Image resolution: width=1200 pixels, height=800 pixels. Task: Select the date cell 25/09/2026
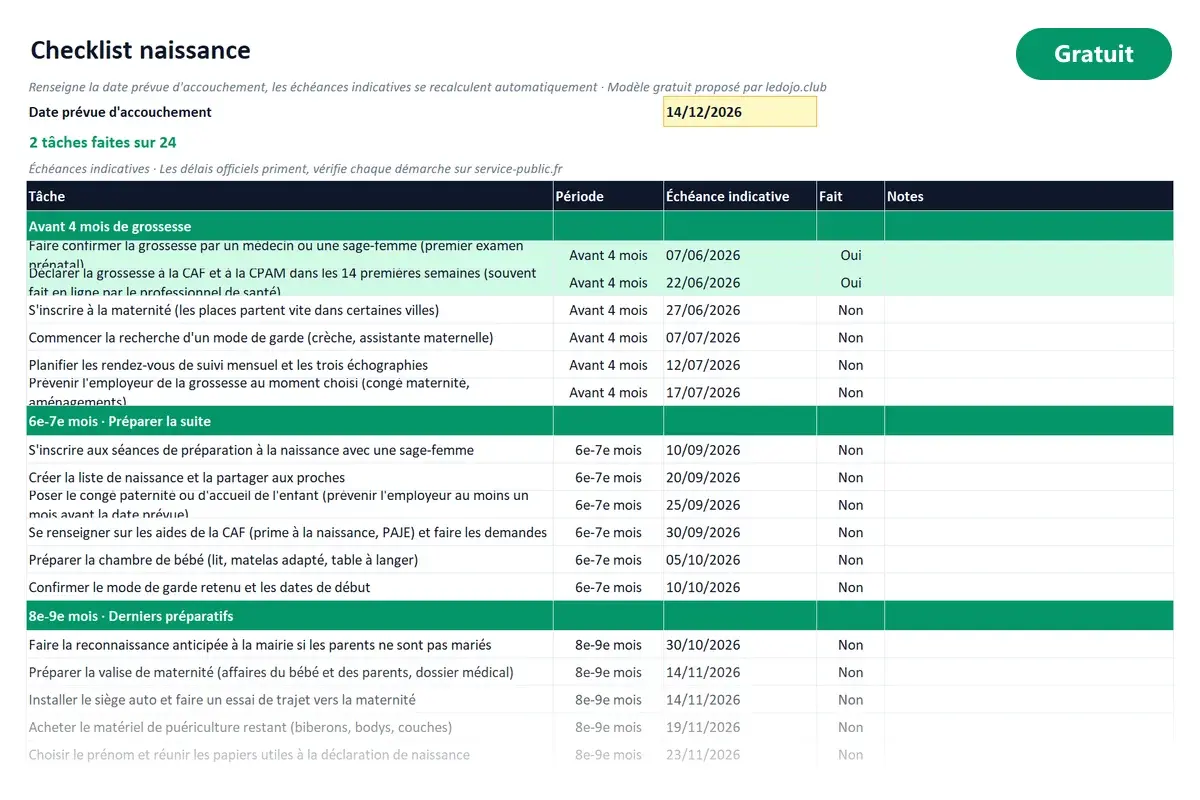740,505
